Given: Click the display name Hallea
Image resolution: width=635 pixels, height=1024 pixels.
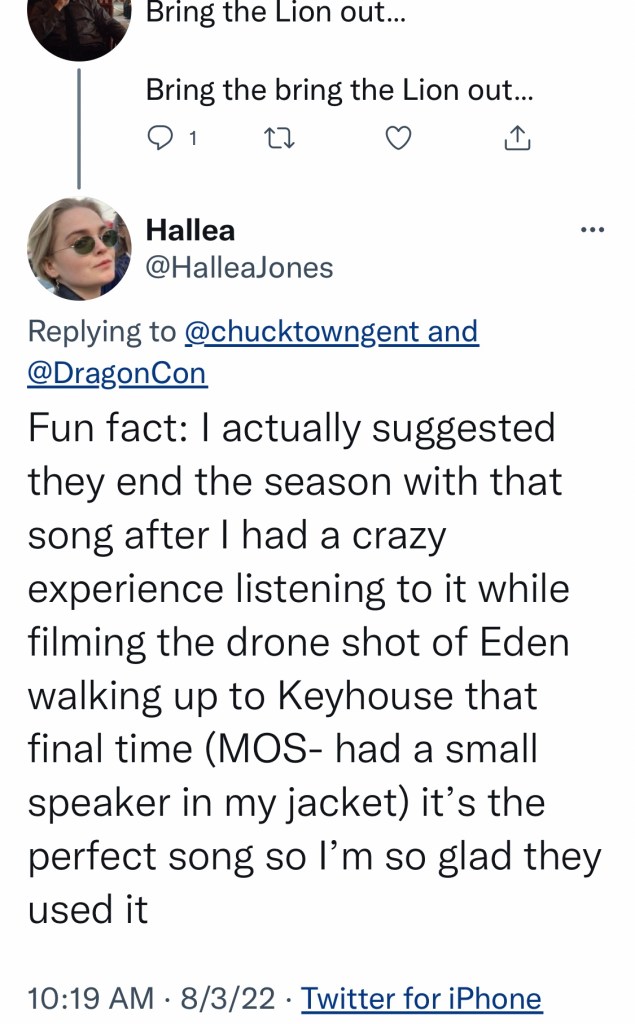Looking at the screenshot, I should coord(190,230).
